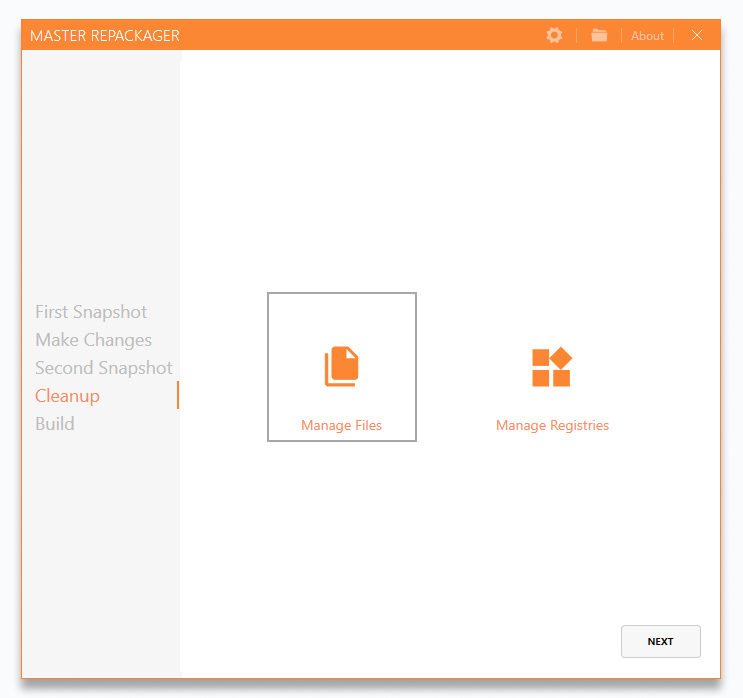
Task: Click the MASTER REPACKAGER title text
Action: [105, 36]
